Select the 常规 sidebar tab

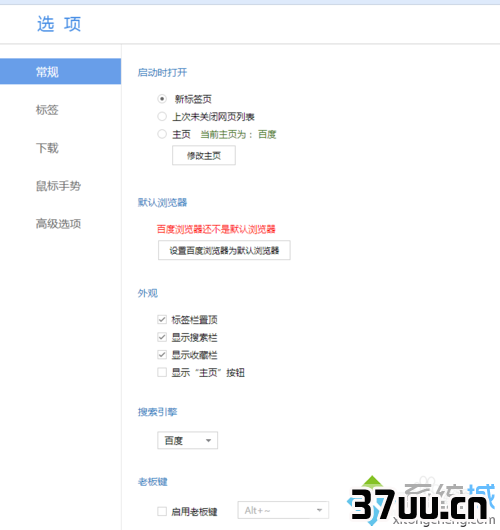point(60,71)
